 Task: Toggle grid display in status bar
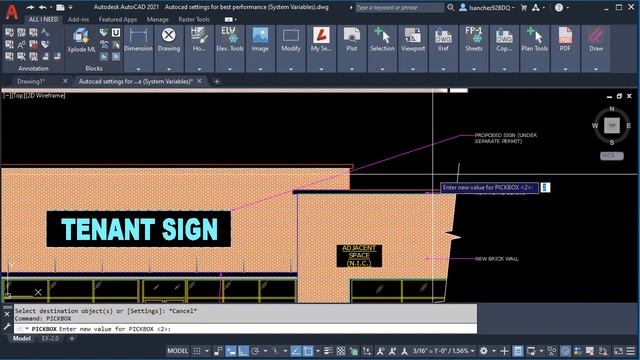tap(197, 351)
